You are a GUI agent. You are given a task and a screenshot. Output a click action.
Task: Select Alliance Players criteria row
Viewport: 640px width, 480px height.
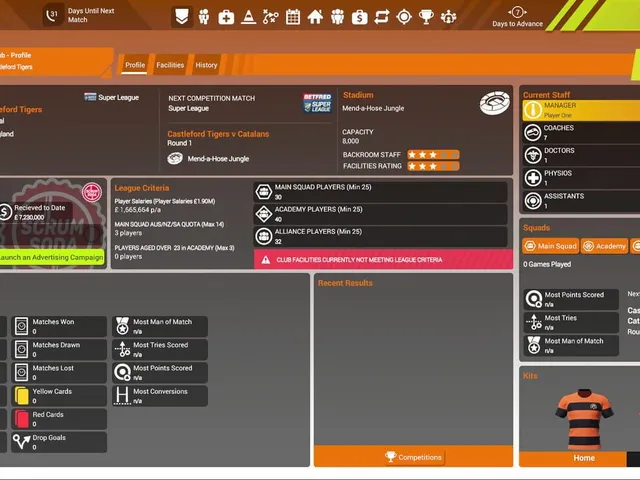380,236
